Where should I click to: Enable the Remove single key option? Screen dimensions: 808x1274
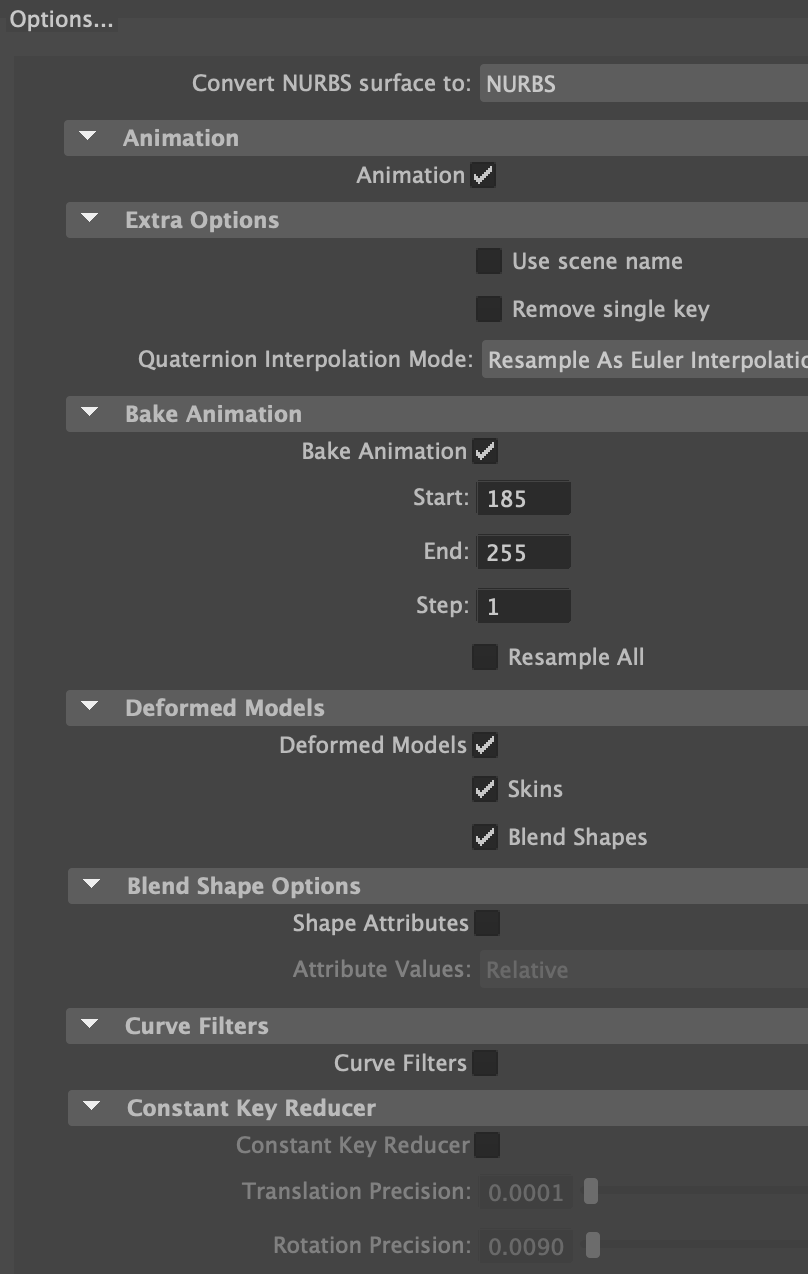pyautogui.click(x=488, y=309)
